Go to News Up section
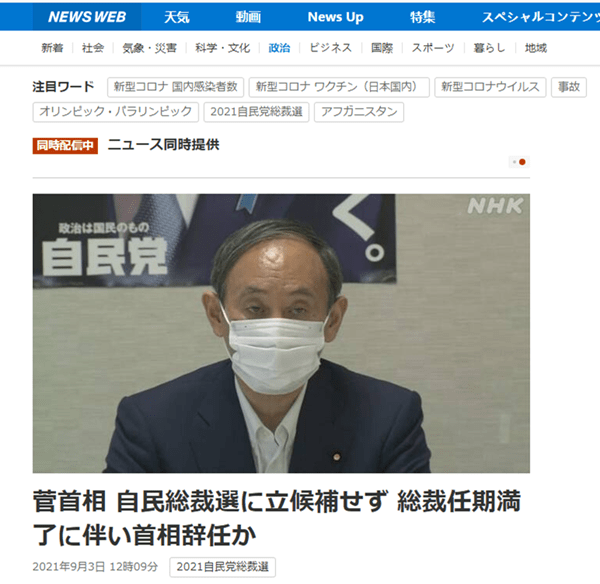The width and height of the screenshot is (600, 584). click(336, 17)
